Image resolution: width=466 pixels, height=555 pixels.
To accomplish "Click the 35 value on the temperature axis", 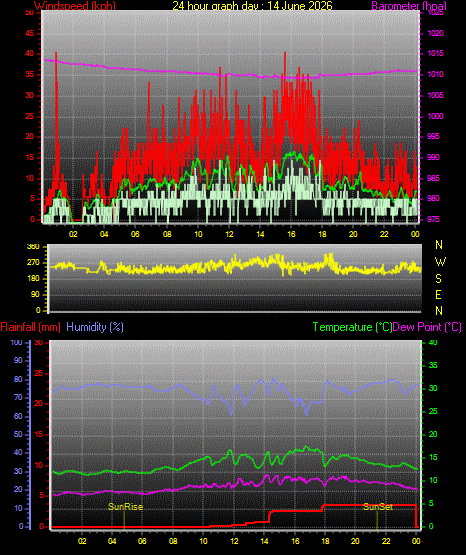I will point(433,365).
